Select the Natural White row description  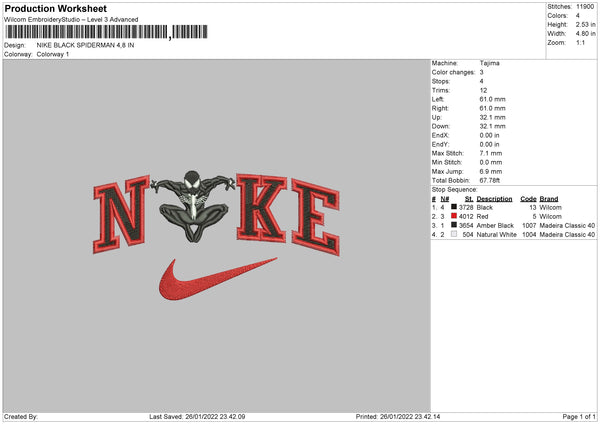pyautogui.click(x=496, y=235)
